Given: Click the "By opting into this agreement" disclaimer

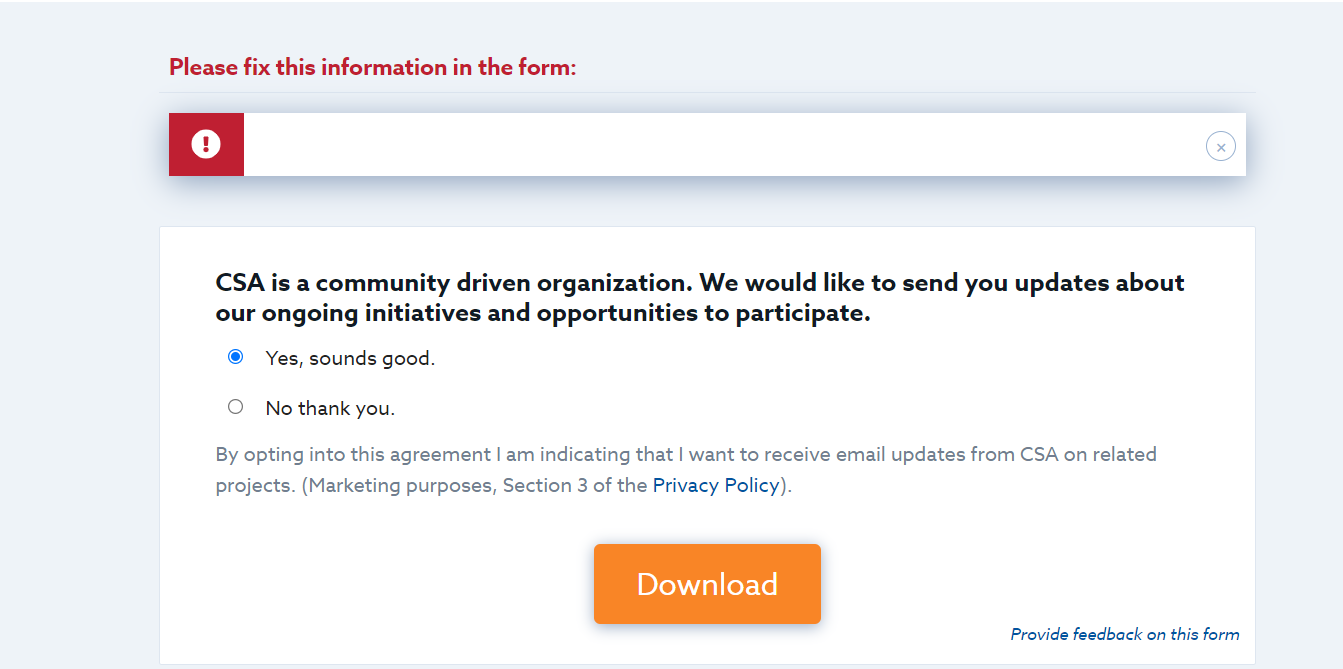Looking at the screenshot, I should (x=686, y=470).
